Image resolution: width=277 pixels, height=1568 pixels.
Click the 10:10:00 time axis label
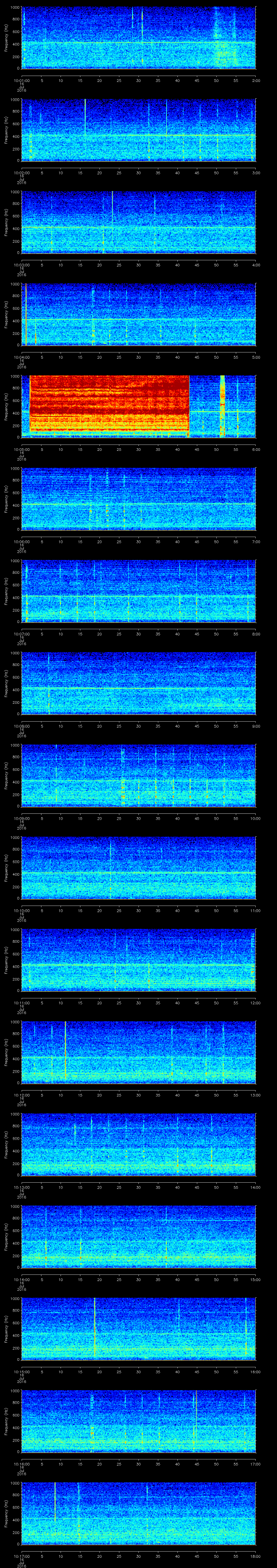coord(22,910)
